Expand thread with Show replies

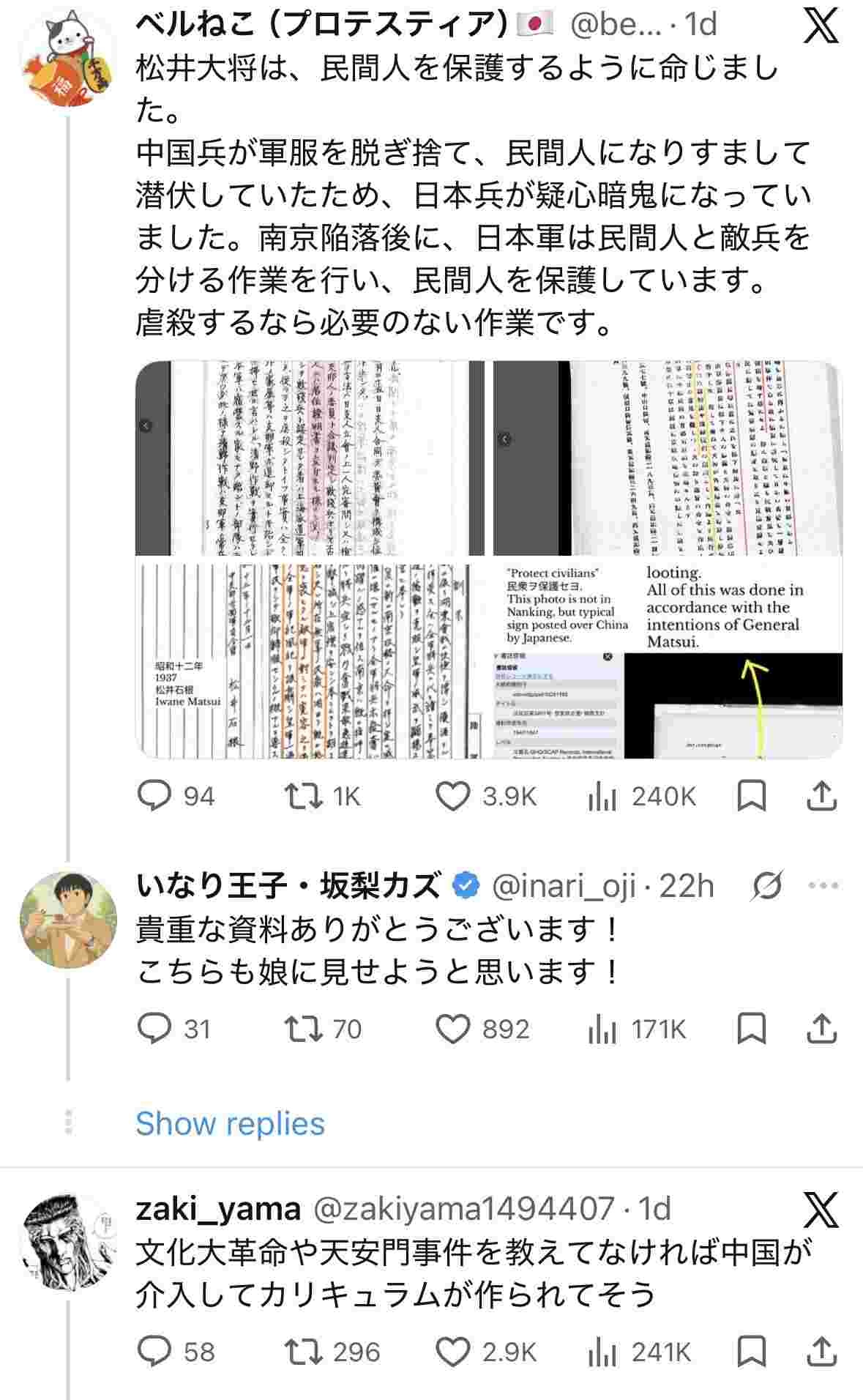tap(230, 1123)
